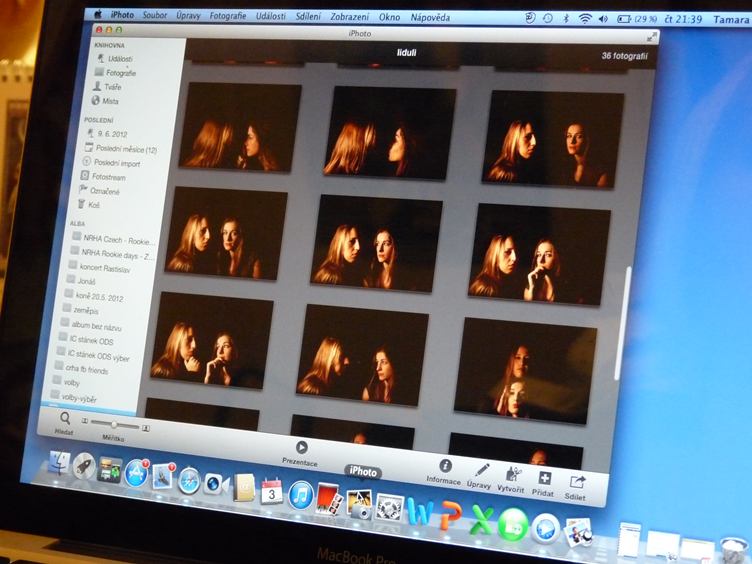
Task: Open the Sdílení menu
Action: (x=308, y=17)
